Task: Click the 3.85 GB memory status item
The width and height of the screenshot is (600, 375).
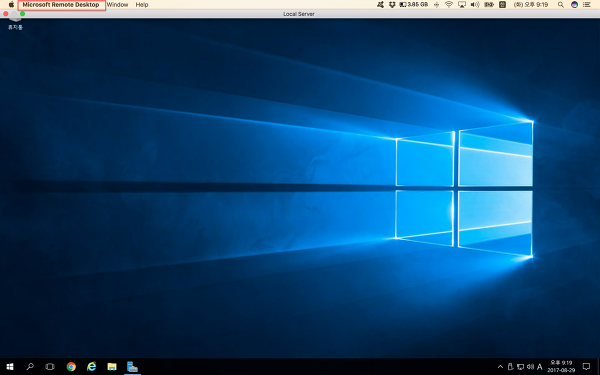Action: click(x=414, y=5)
